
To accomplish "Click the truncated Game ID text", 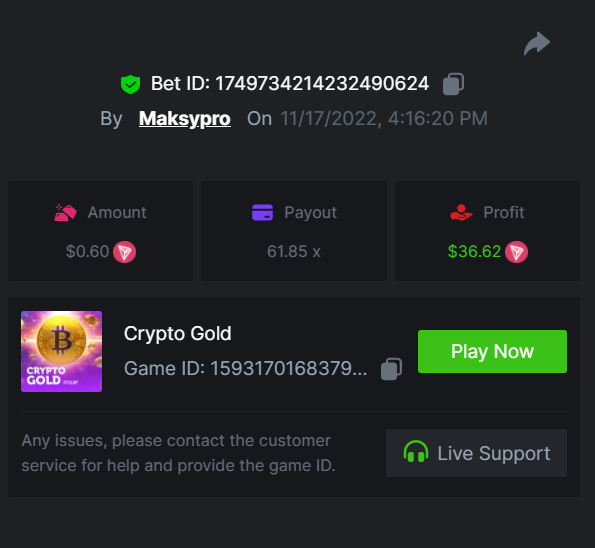I will 246,368.
